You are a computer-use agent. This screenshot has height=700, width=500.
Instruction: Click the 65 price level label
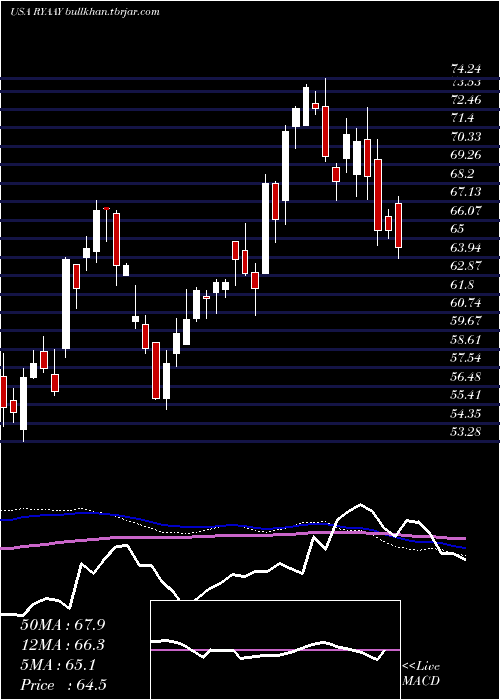pos(458,229)
